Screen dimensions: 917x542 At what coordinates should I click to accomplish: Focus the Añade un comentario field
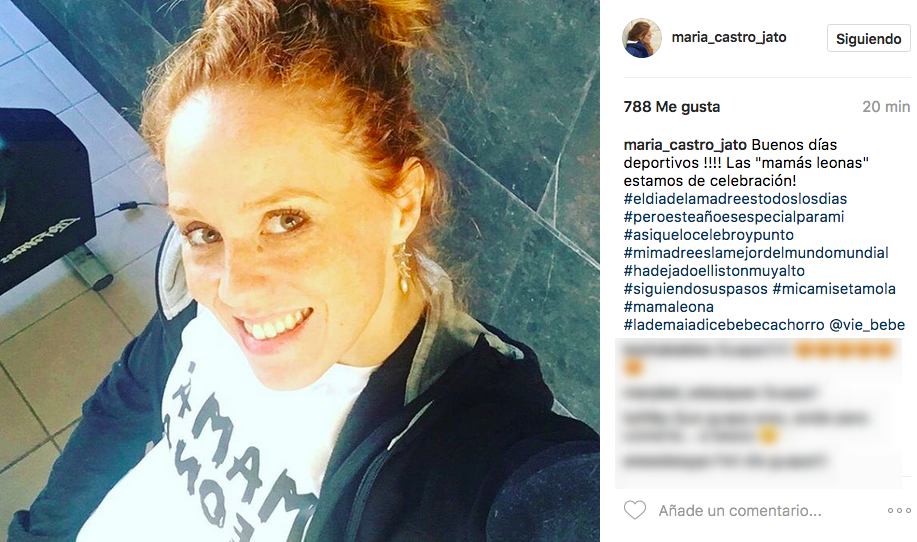point(740,511)
